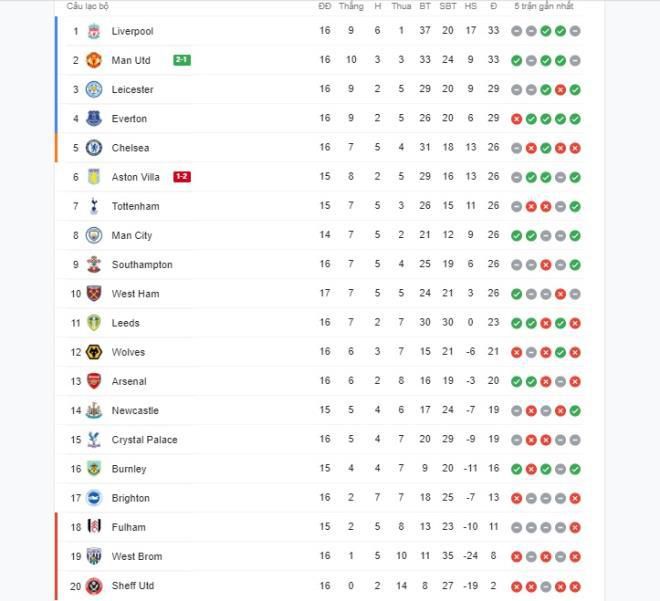The image size is (660, 601).
Task: Click the Câu lạc bộ column header
Action: click(88, 6)
